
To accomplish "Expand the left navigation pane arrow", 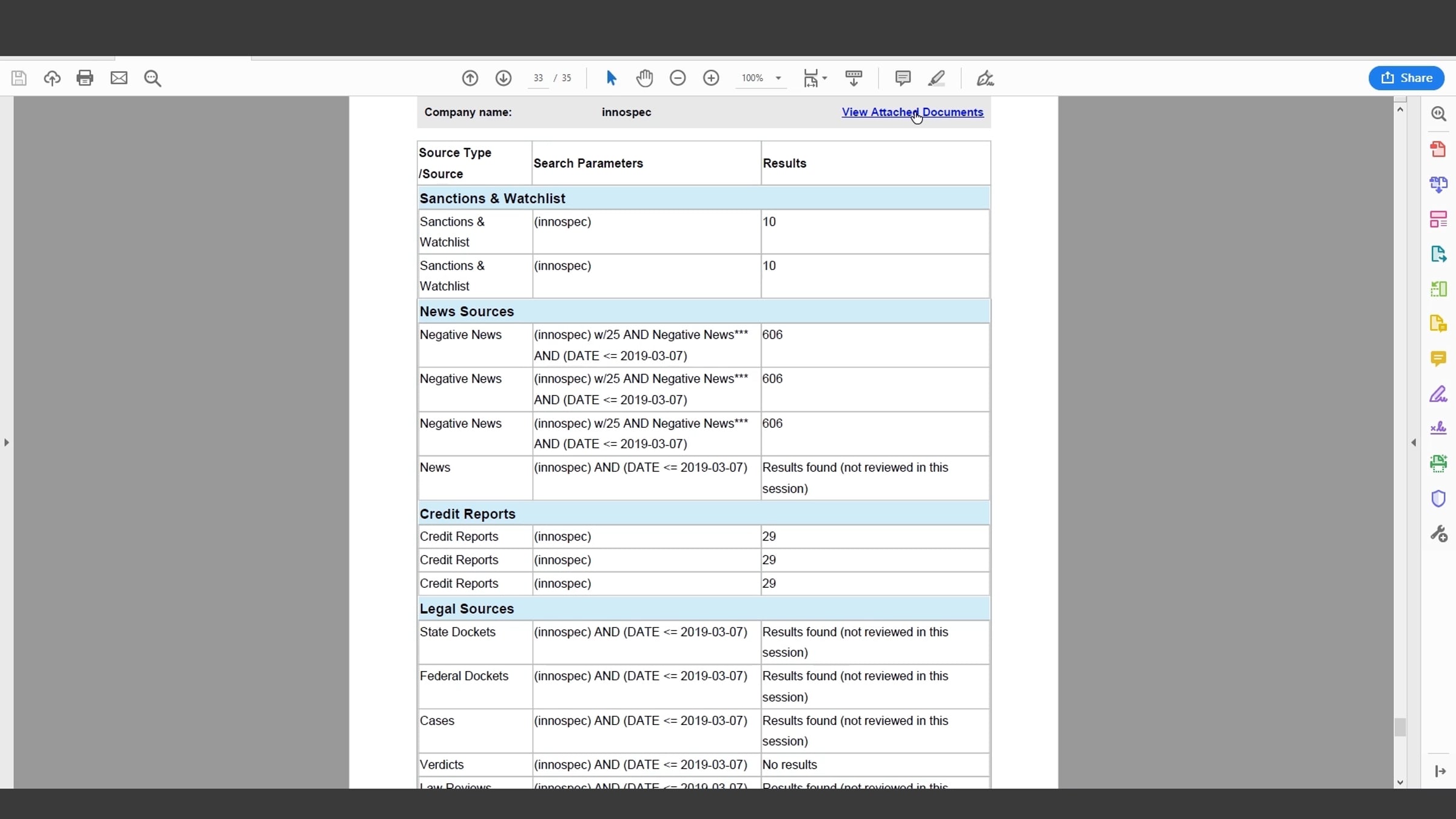I will tap(7, 442).
